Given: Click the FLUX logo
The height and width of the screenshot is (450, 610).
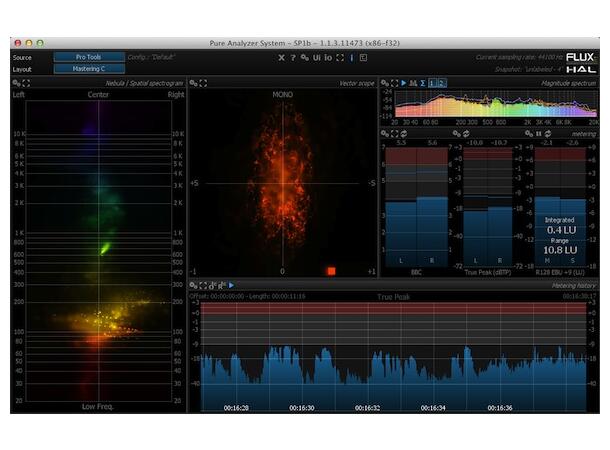Looking at the screenshot, I should click(580, 58).
